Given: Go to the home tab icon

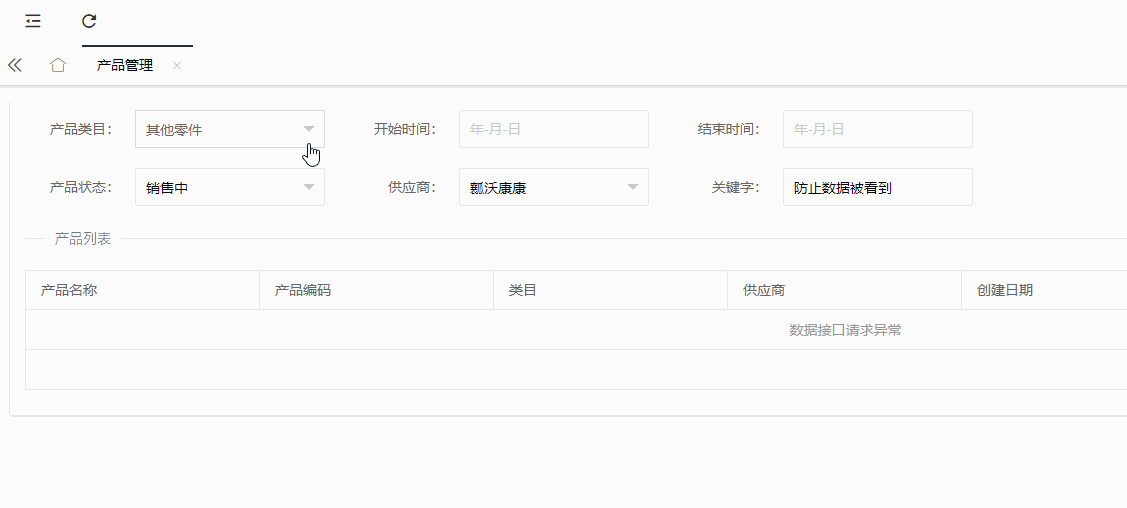Looking at the screenshot, I should click(58, 65).
